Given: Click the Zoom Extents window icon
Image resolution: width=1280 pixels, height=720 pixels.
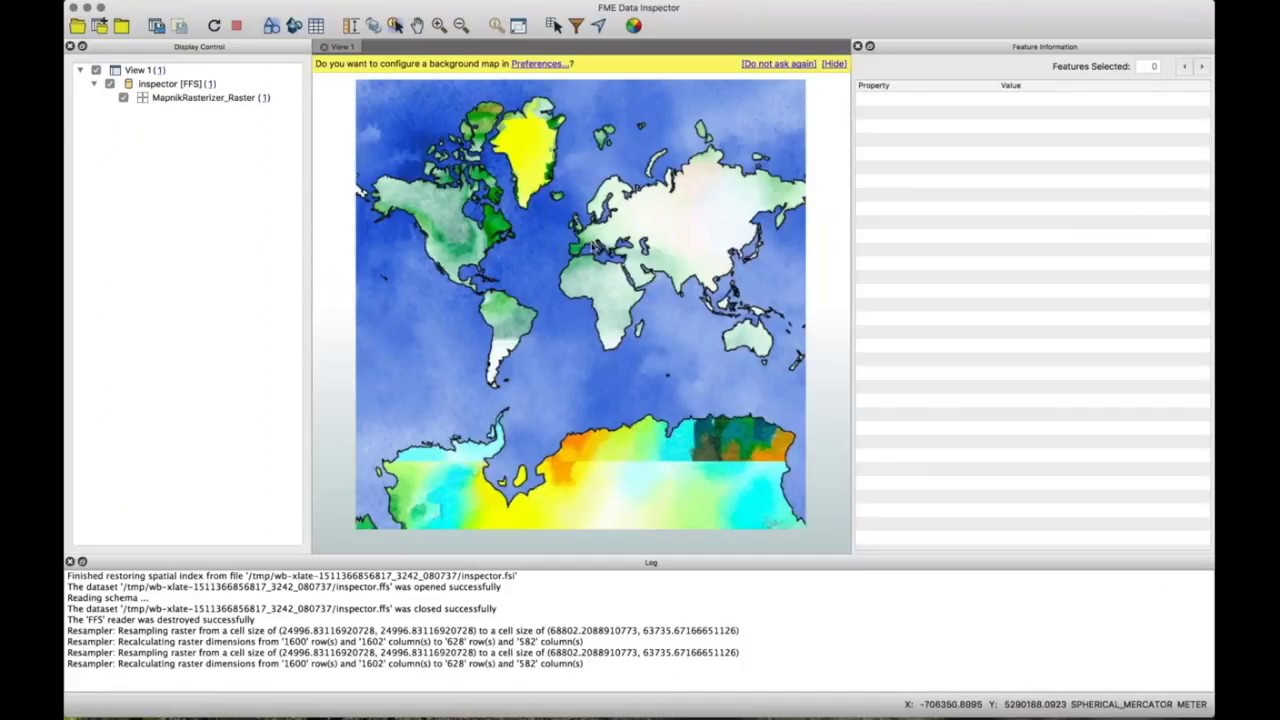Looking at the screenshot, I should 518,26.
